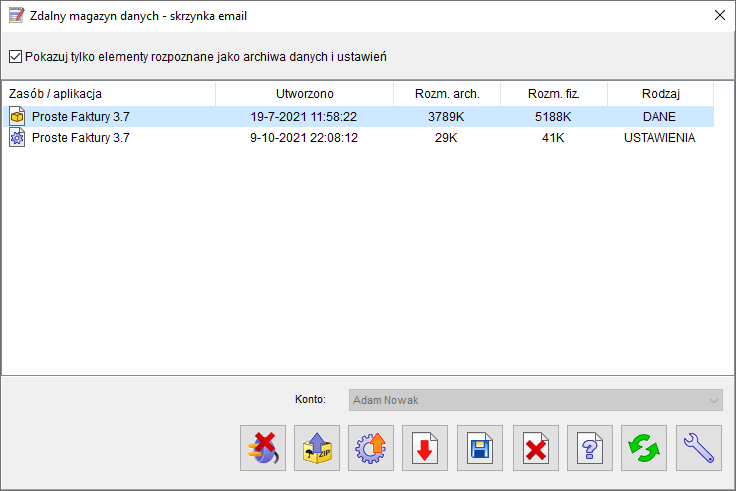
Task: Click the app notepad icon in title bar
Action: point(16,15)
